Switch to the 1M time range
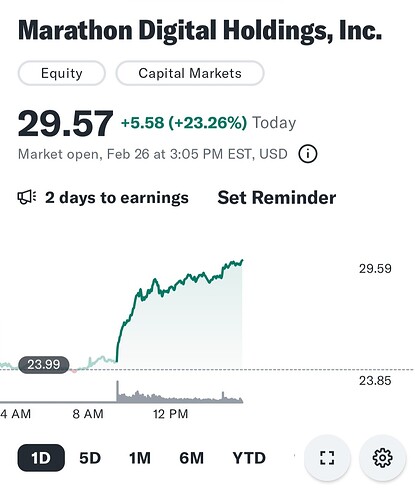415x500 pixels. point(140,458)
